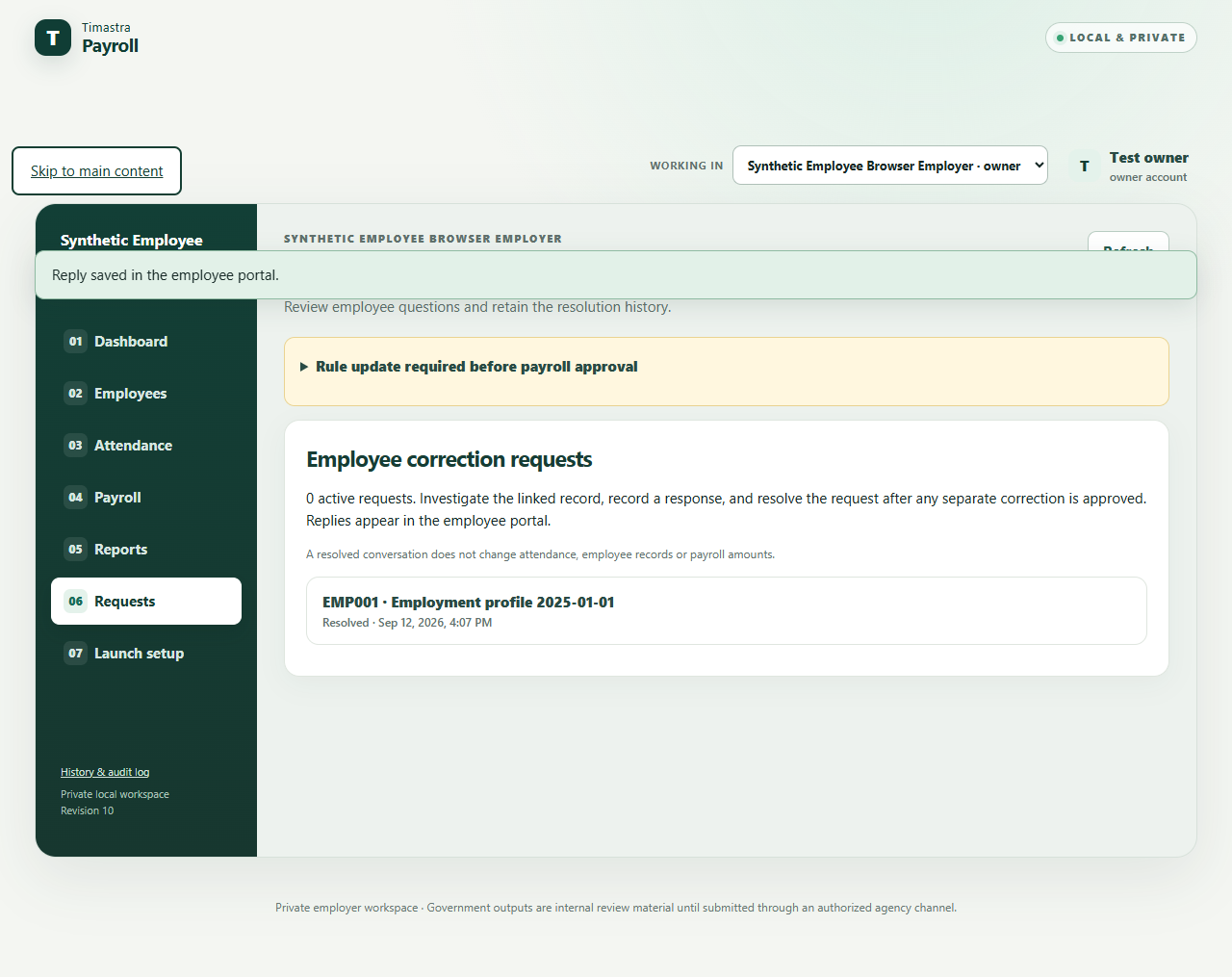Click the 07 badge beside Launch setup
1232x977 pixels.
coord(76,654)
